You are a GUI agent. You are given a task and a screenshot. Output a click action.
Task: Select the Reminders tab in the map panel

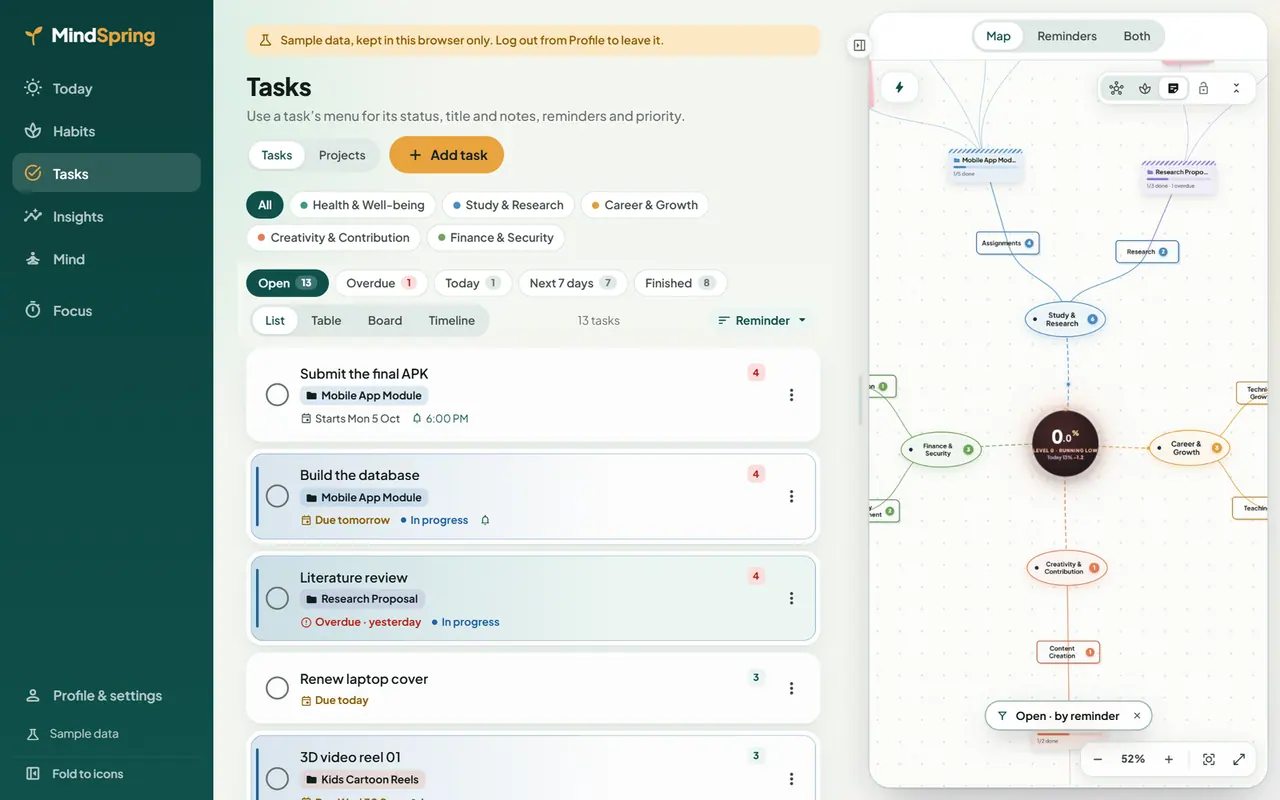(1067, 36)
